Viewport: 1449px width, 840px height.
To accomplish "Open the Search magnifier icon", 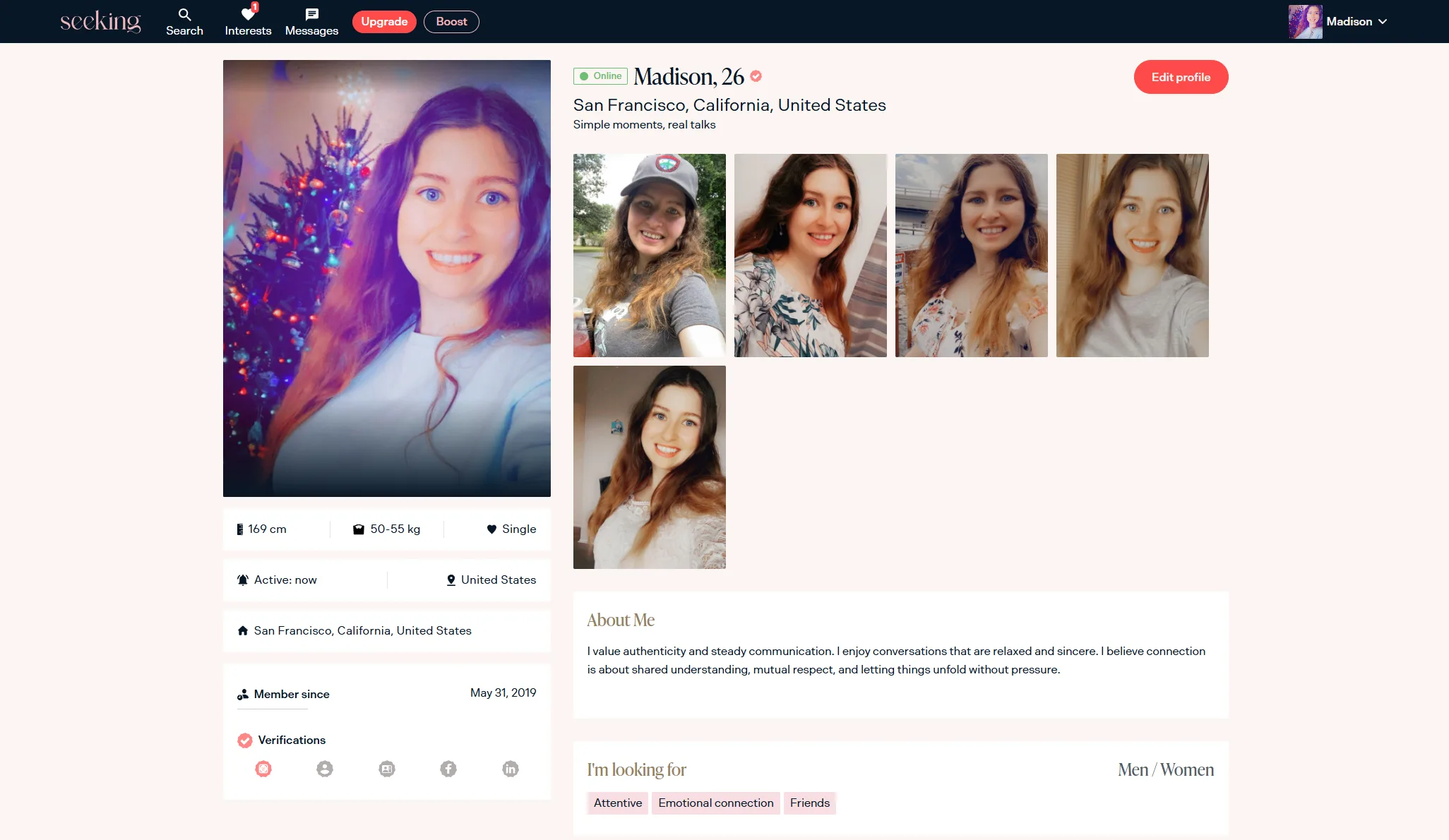I will point(184,15).
